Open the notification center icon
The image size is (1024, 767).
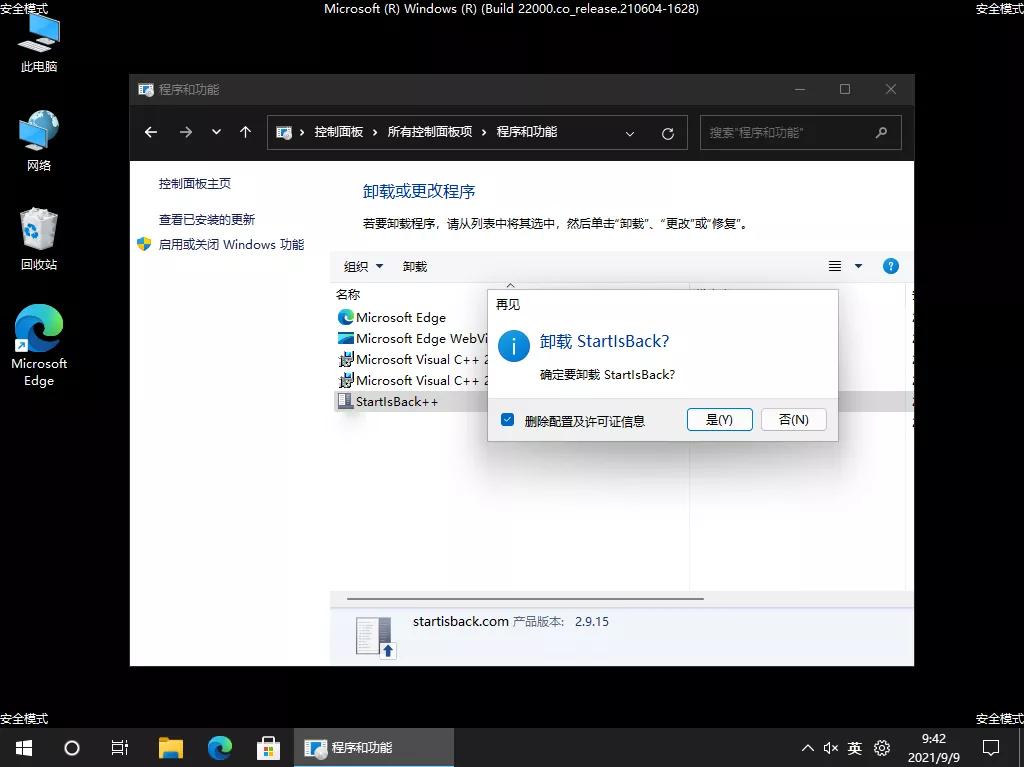990,747
